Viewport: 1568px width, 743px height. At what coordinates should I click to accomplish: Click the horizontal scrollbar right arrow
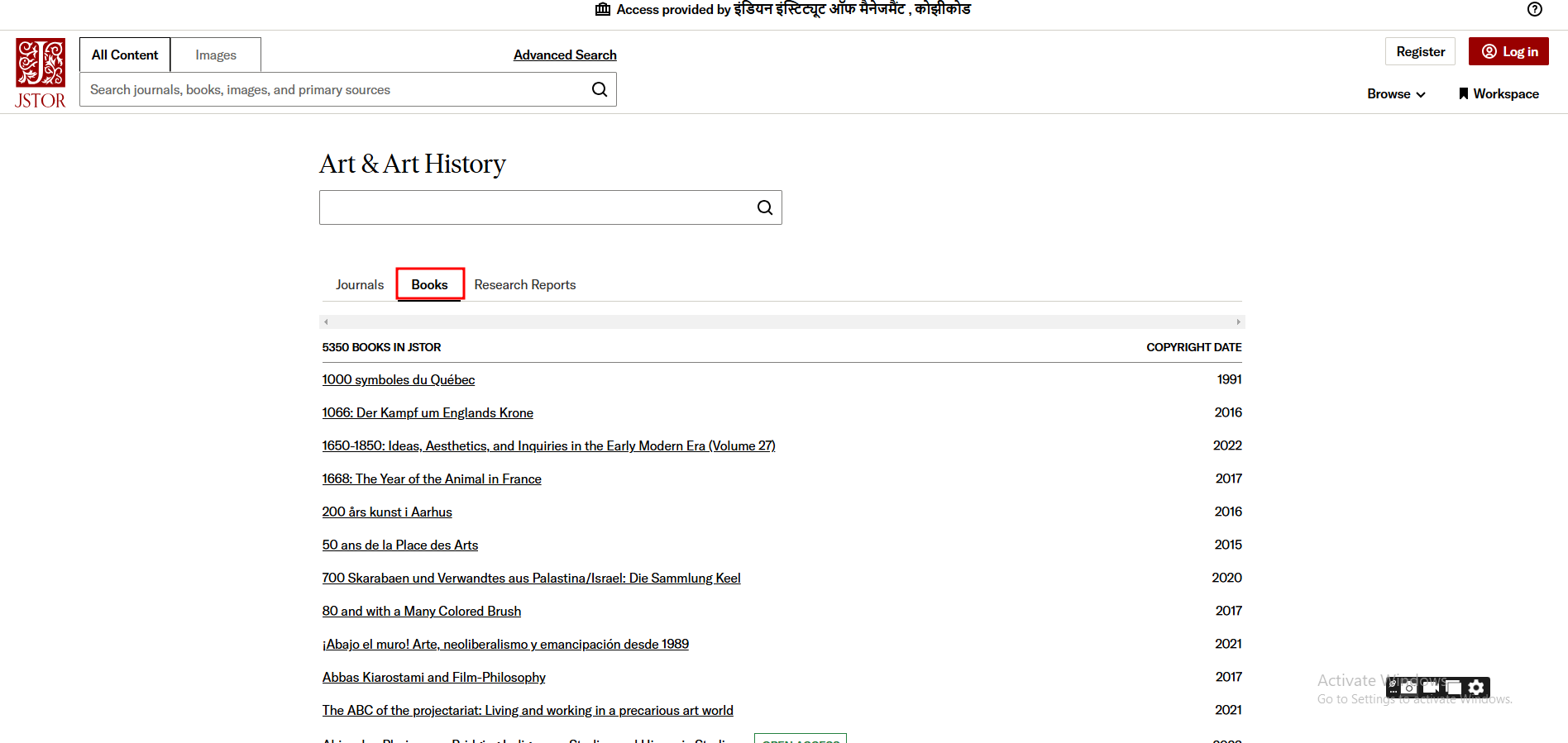point(1238,321)
